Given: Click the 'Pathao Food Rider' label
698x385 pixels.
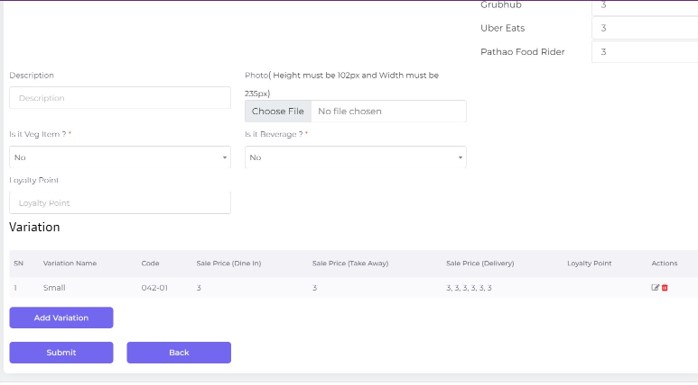Looking at the screenshot, I should [522, 52].
